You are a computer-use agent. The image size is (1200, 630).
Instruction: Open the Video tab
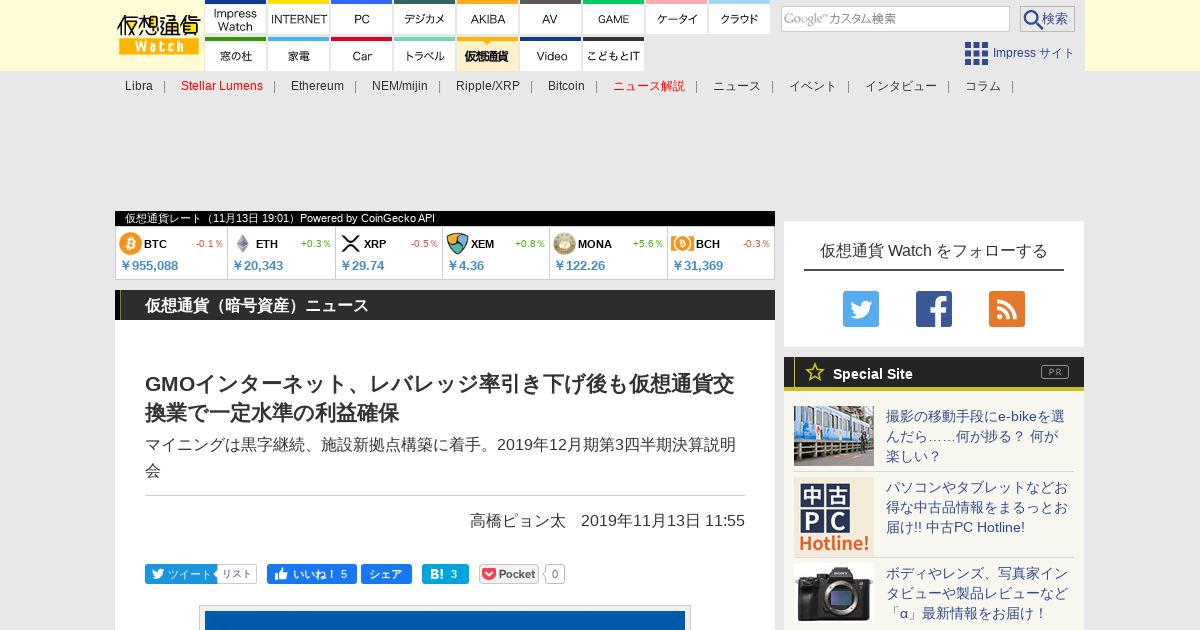550,55
